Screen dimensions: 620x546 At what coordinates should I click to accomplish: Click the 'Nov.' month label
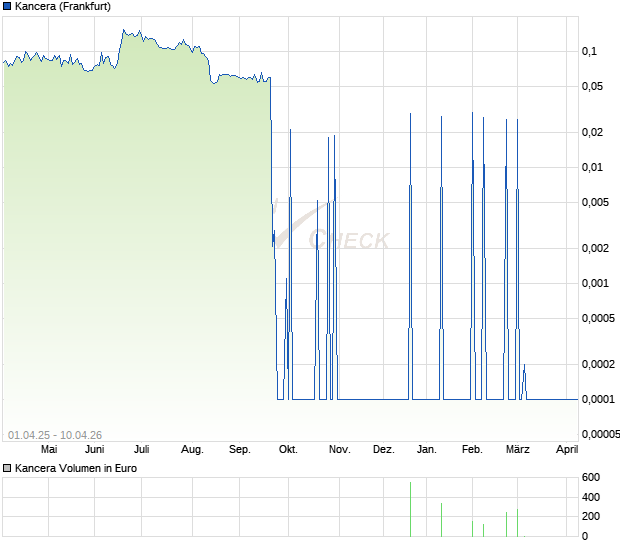340,450
